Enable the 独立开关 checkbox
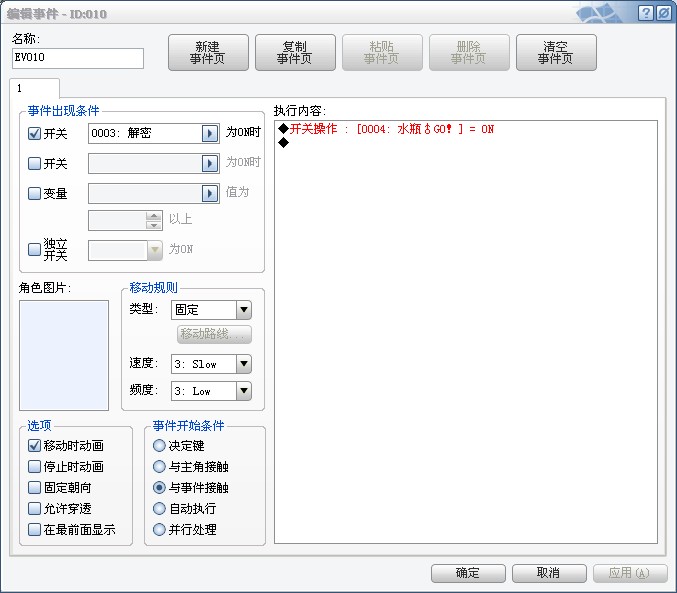Image resolution: width=677 pixels, height=593 pixels. pos(34,249)
